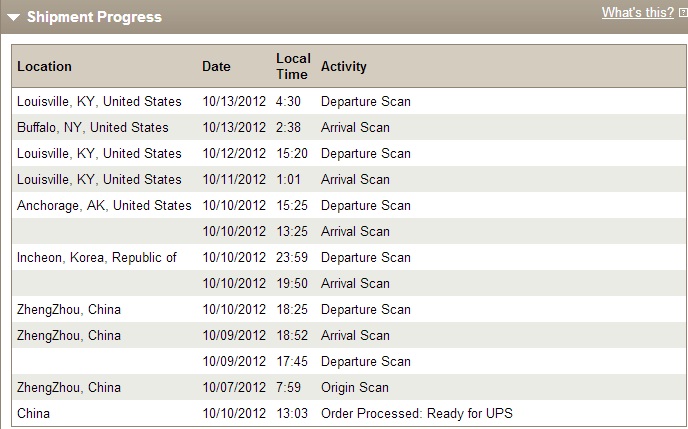The image size is (688, 429).
Task: Click the Anchorage, AK, United States entry
Action: pyautogui.click(x=104, y=205)
